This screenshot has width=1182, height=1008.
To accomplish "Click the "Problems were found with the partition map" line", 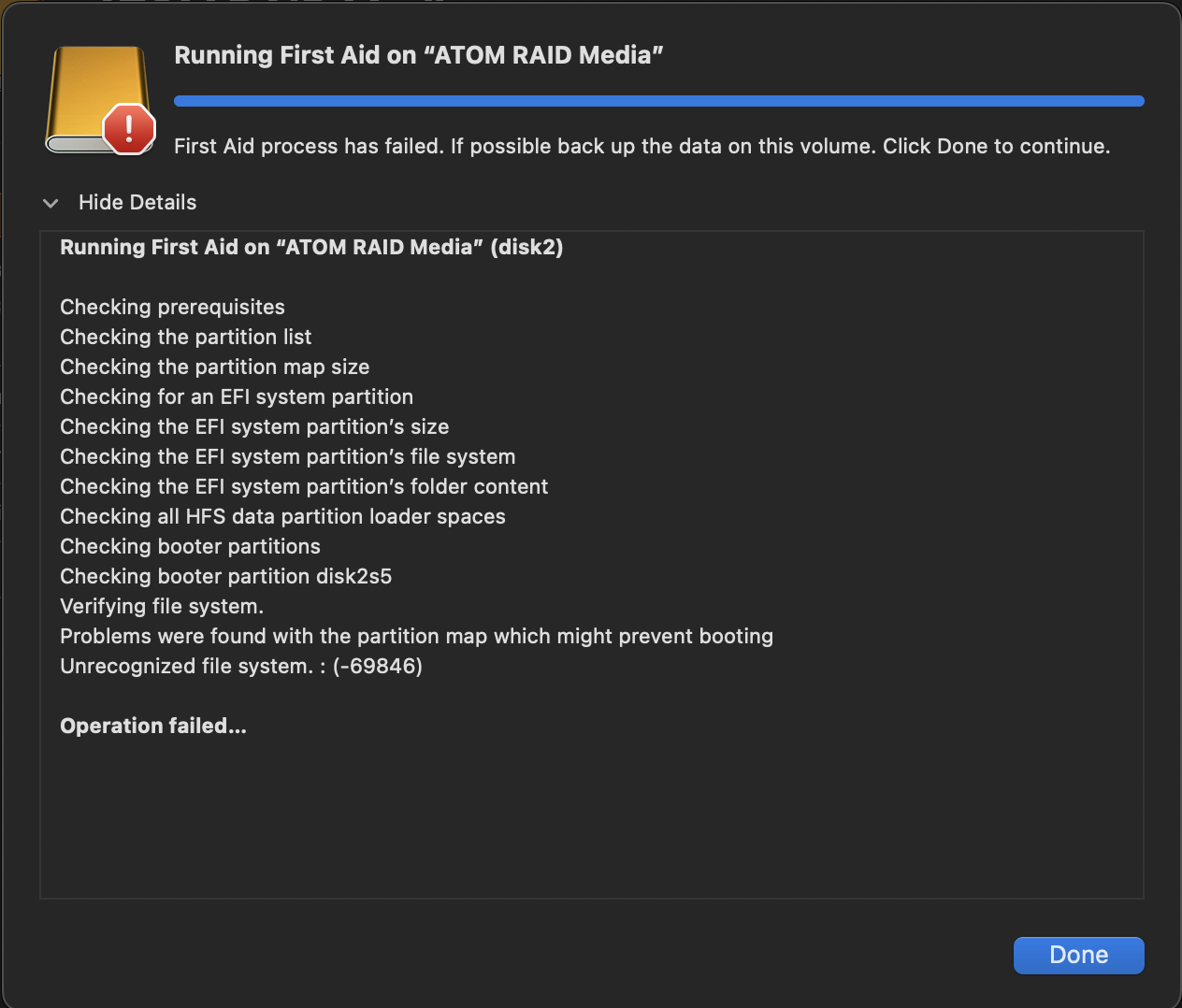I will [416, 637].
